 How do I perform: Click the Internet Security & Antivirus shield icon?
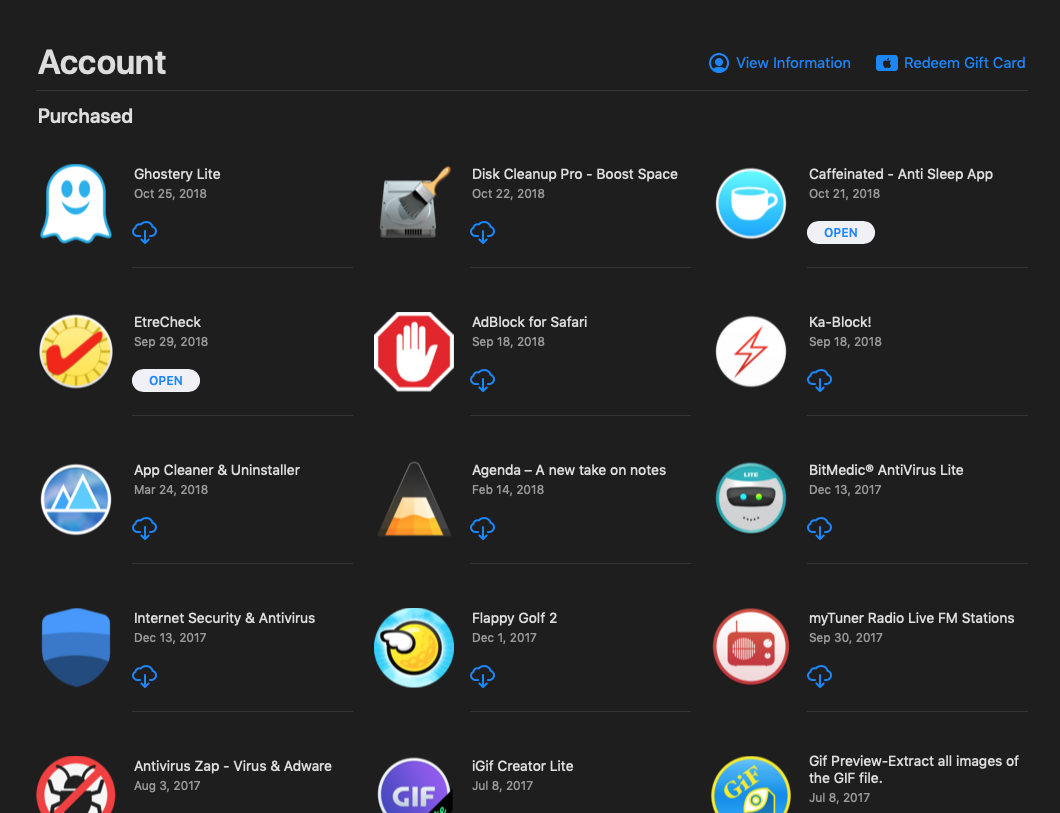pos(76,647)
